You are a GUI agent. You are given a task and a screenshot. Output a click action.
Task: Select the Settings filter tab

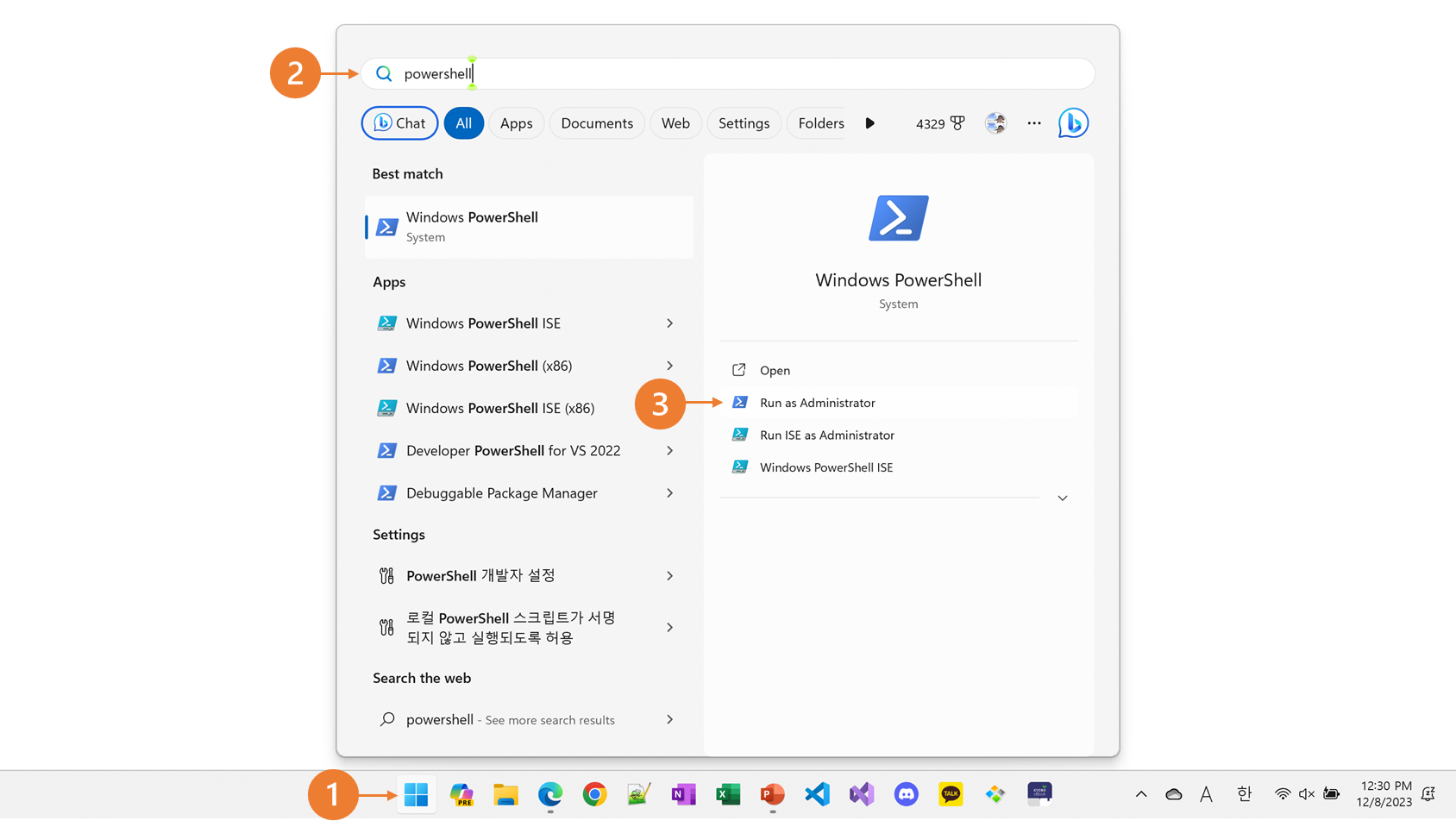click(x=744, y=123)
